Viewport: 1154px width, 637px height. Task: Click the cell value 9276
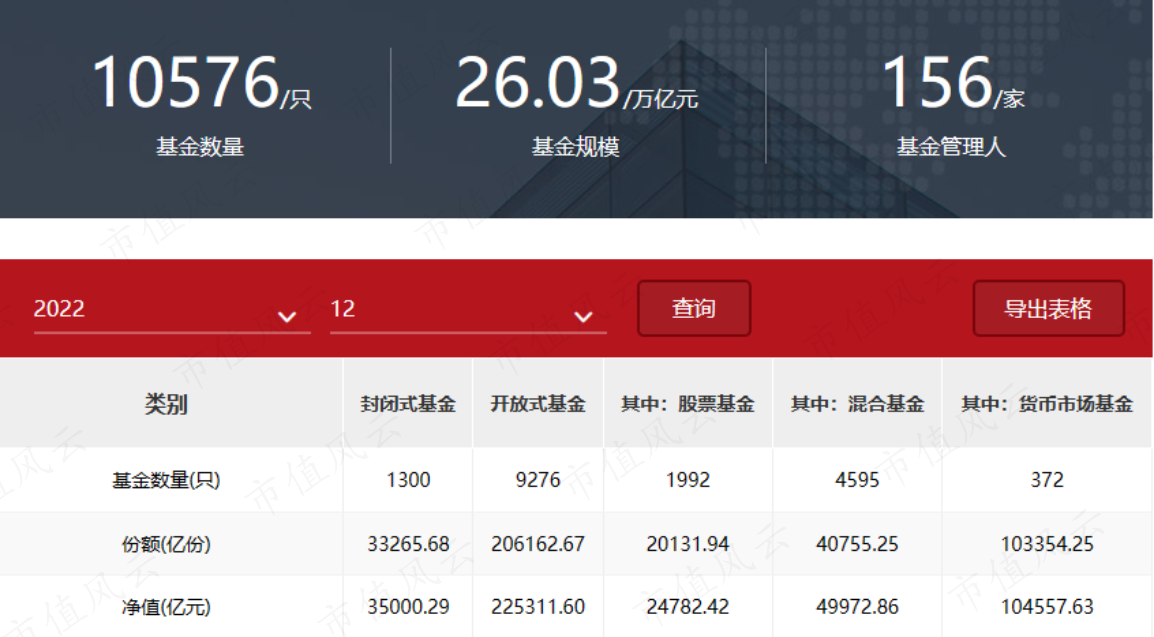[538, 480]
